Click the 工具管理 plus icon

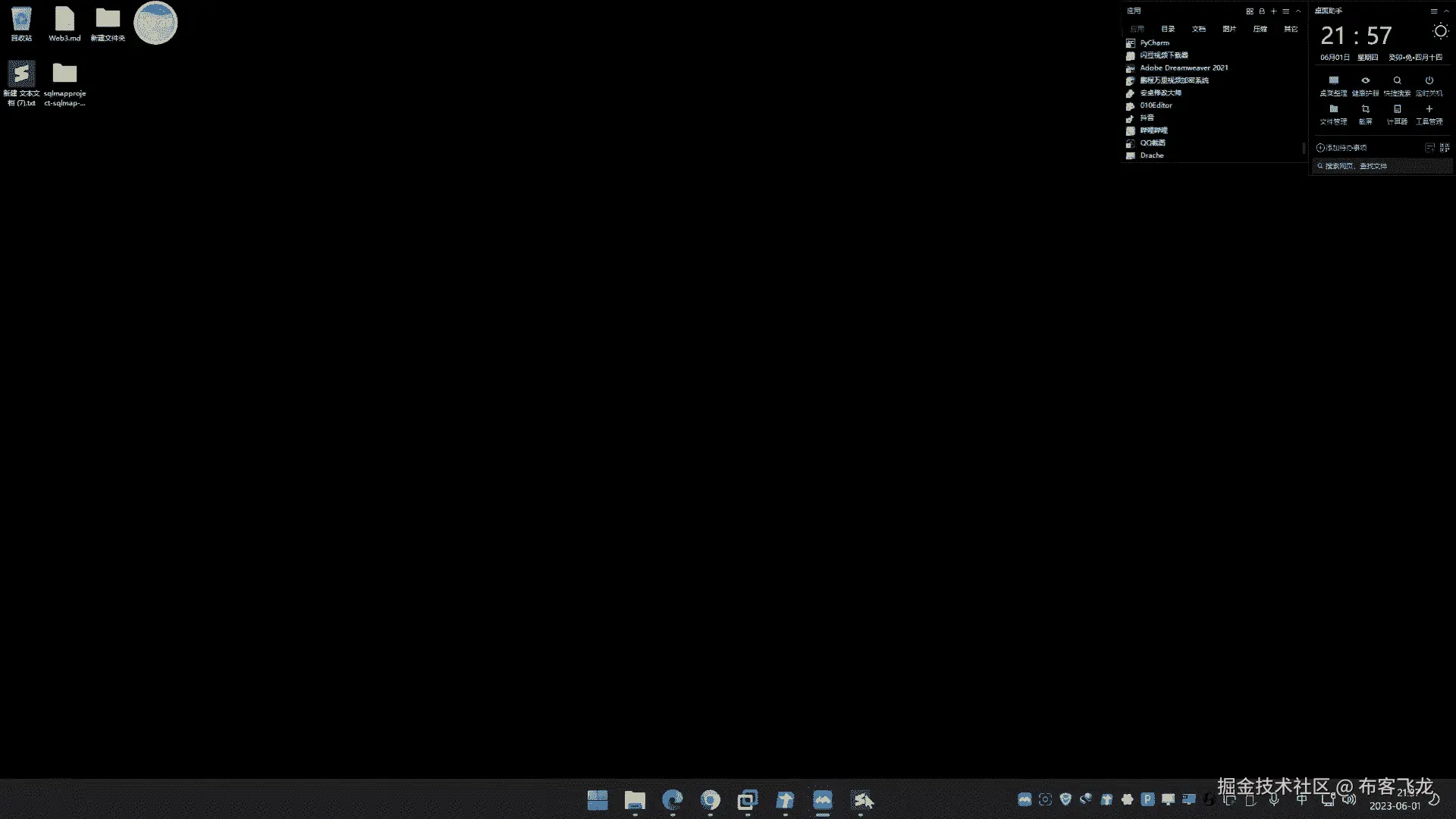tap(1429, 109)
